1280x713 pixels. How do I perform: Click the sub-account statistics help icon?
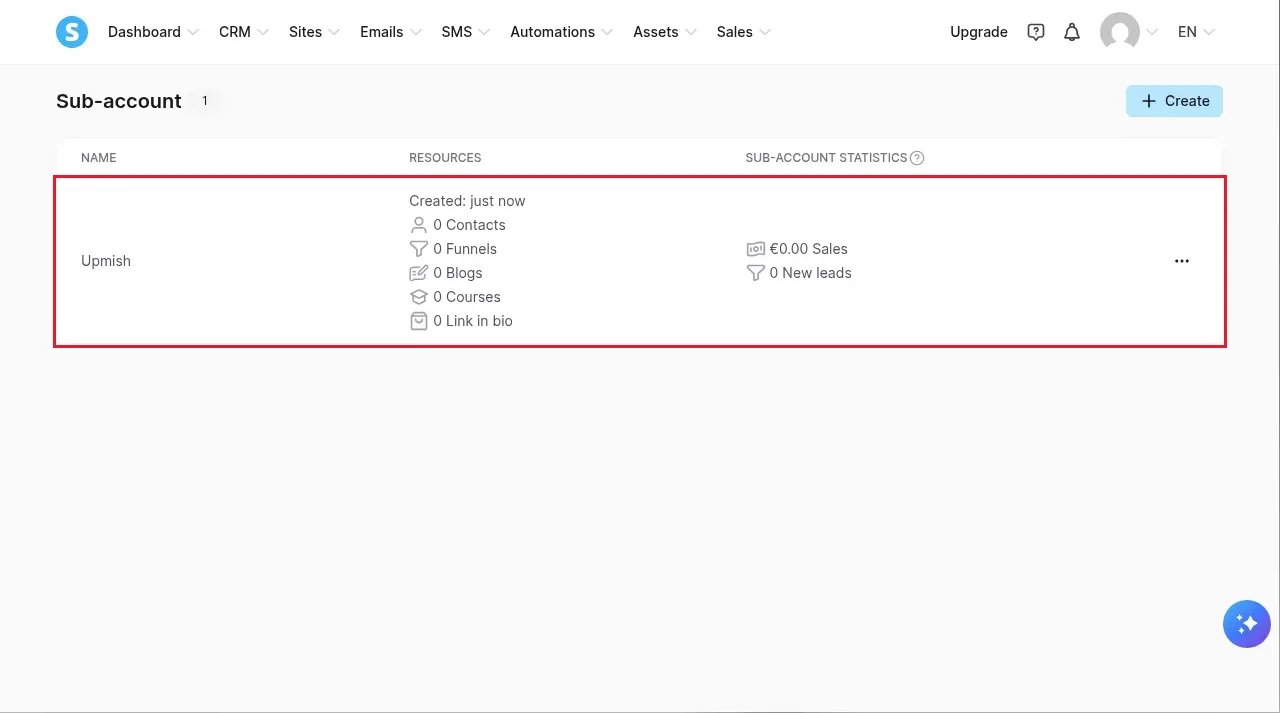[x=917, y=158]
